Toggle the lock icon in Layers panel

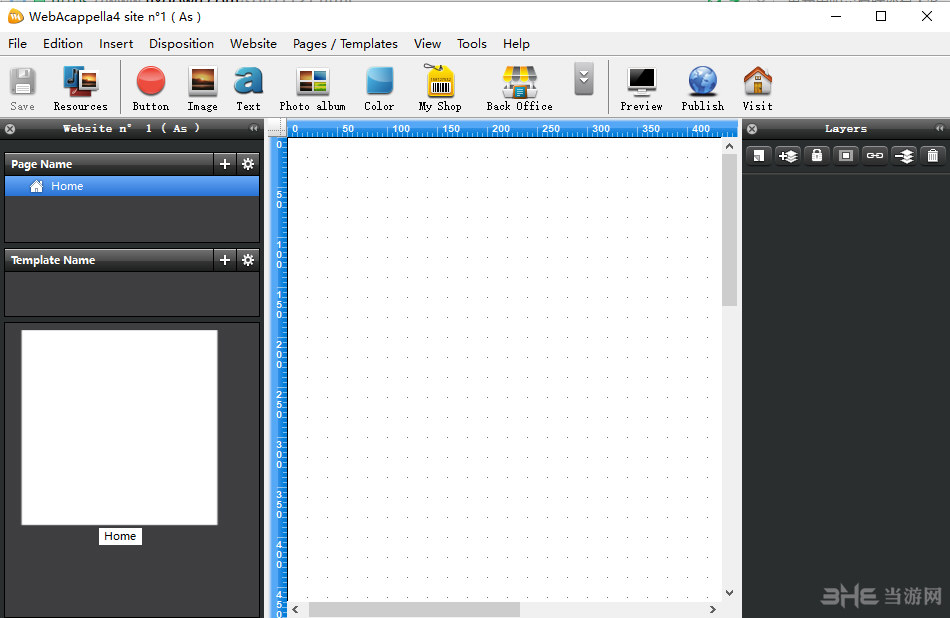click(817, 155)
